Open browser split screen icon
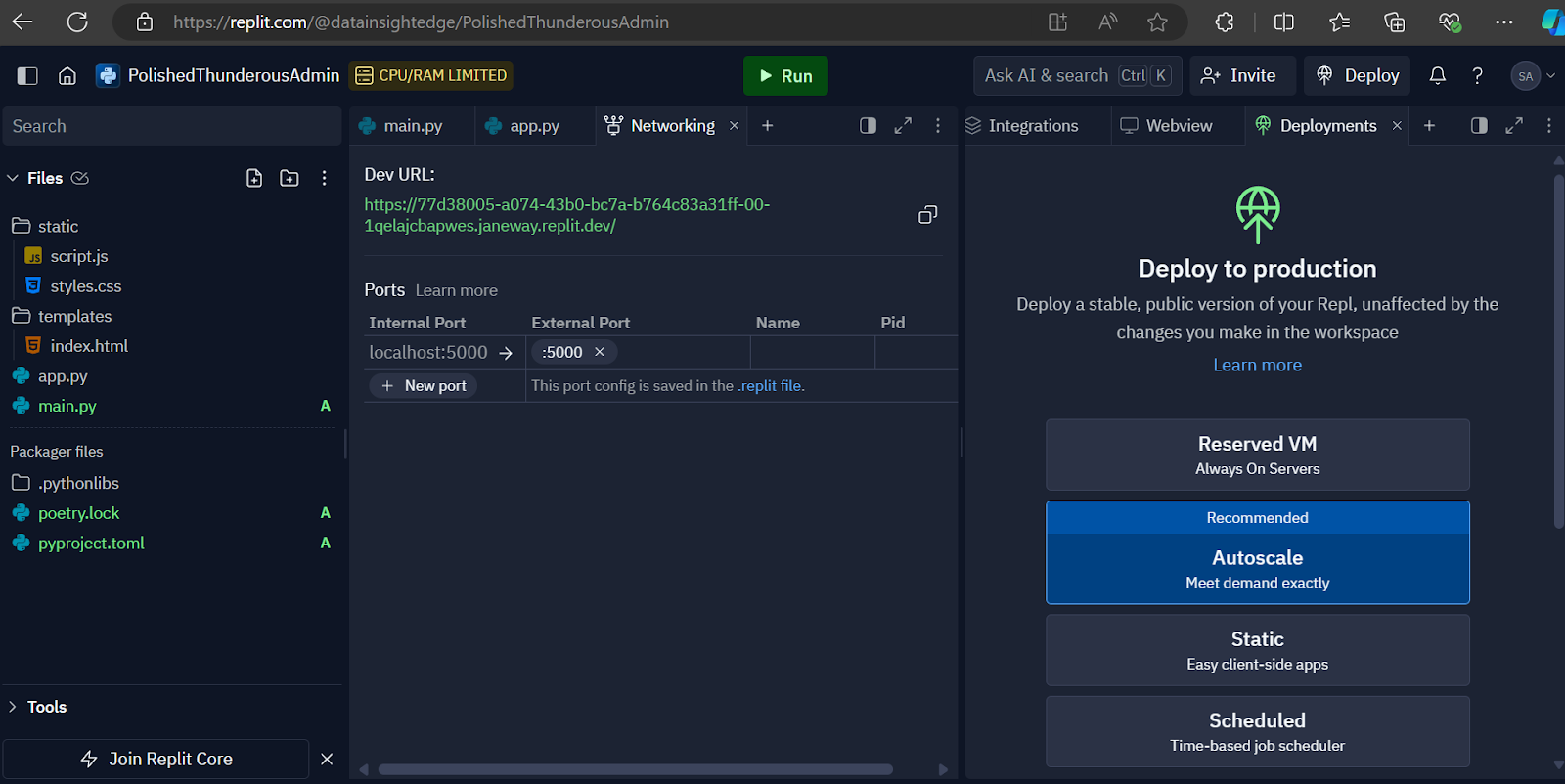Image resolution: width=1565 pixels, height=784 pixels. tap(1284, 22)
